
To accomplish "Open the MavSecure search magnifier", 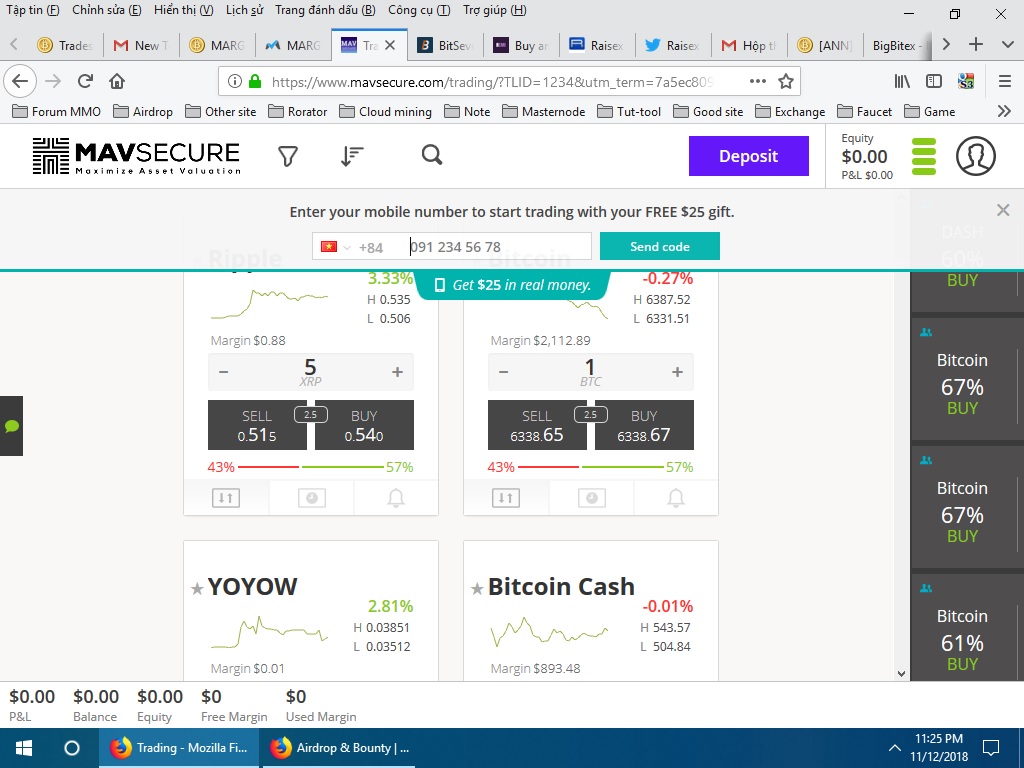I will [432, 155].
